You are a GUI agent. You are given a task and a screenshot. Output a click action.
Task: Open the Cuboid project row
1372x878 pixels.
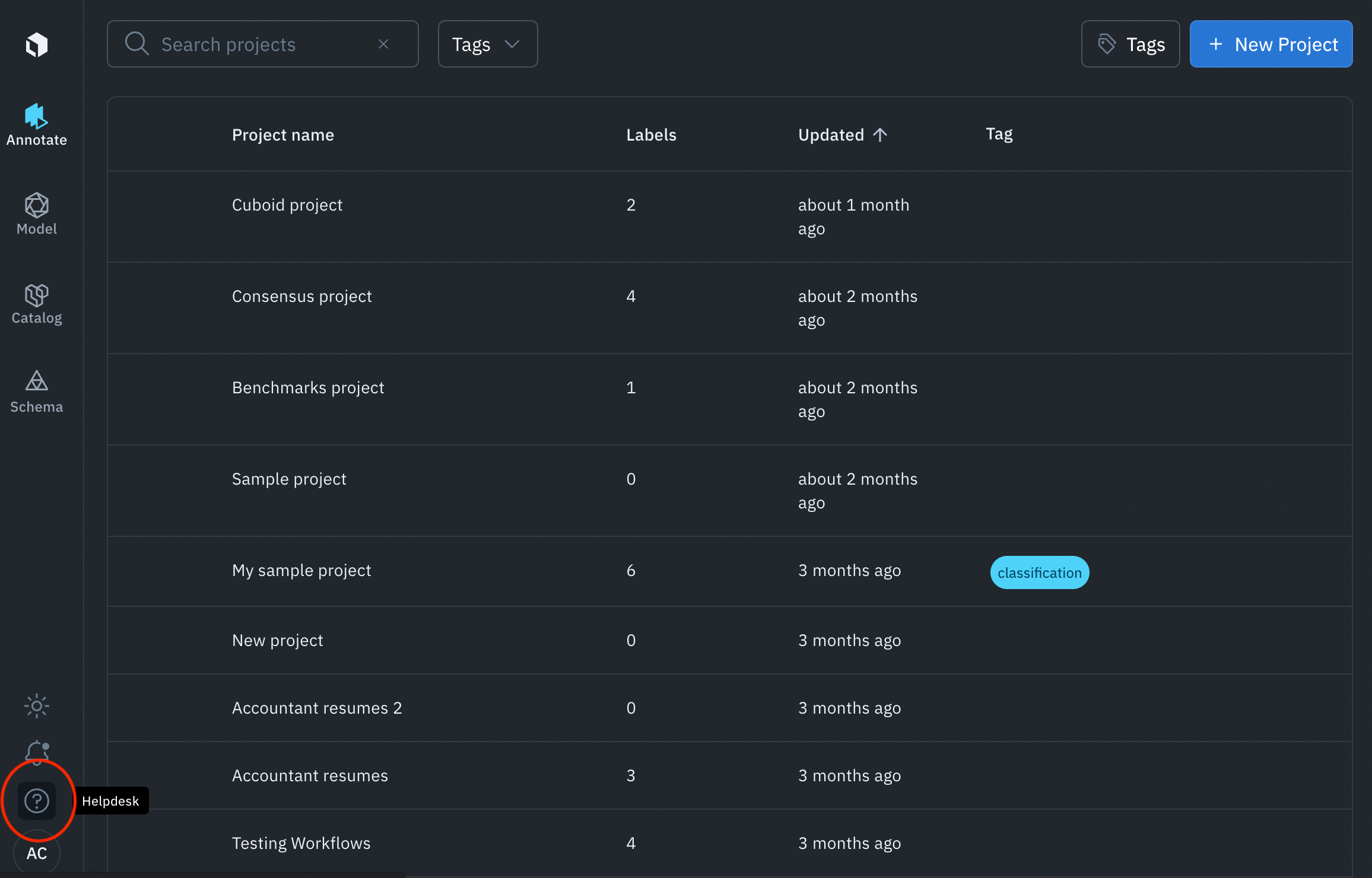click(287, 205)
